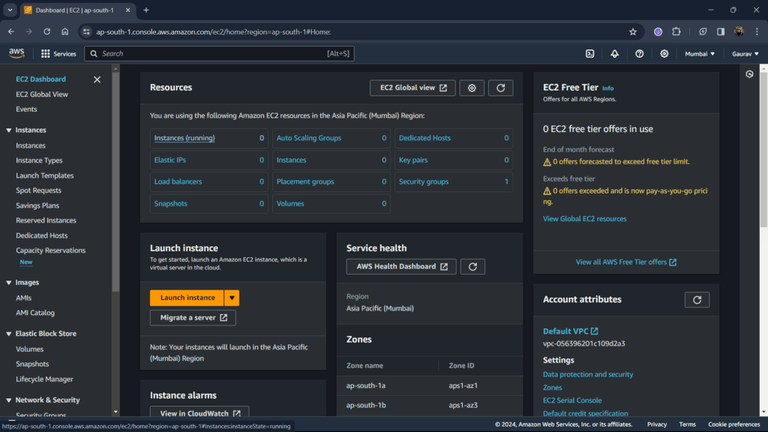Open the AWS Health Dashboard button
Image resolution: width=768 pixels, height=432 pixels.
tap(401, 266)
